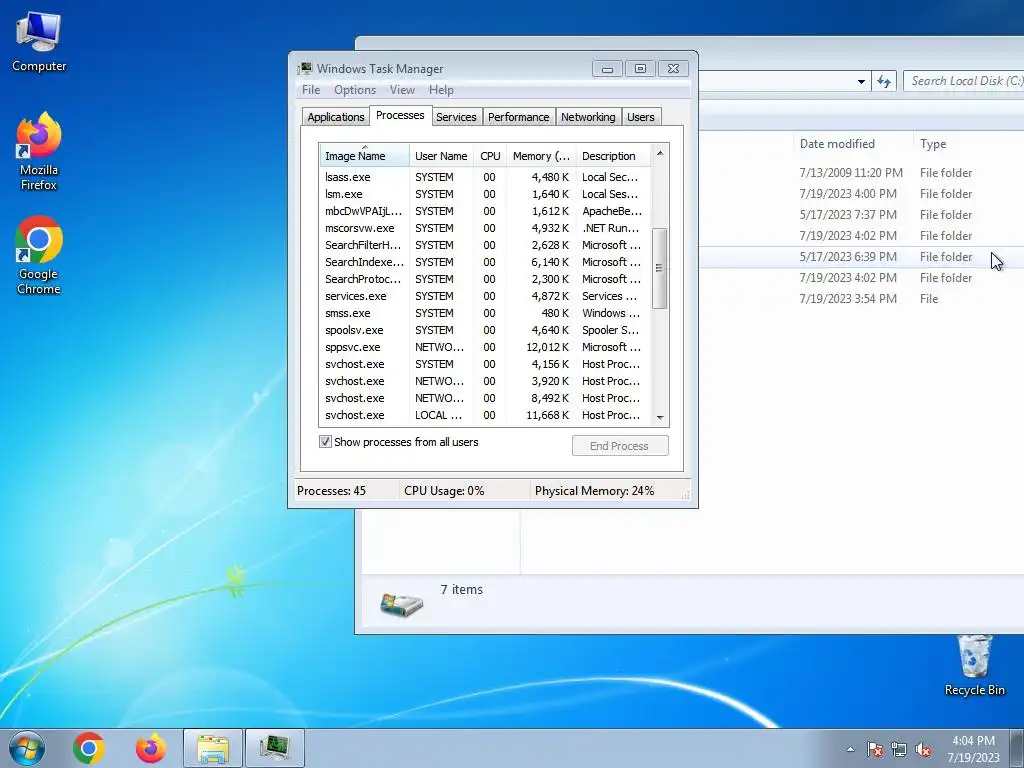Select the spoolsv.exe process row

pos(485,330)
